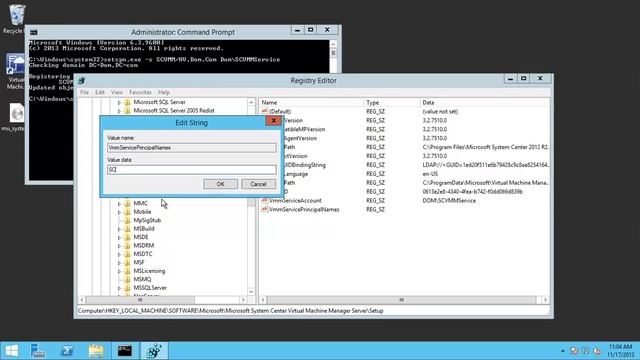Show hidden system tray icons arrow
640x360 pixels.
[x=562, y=351]
